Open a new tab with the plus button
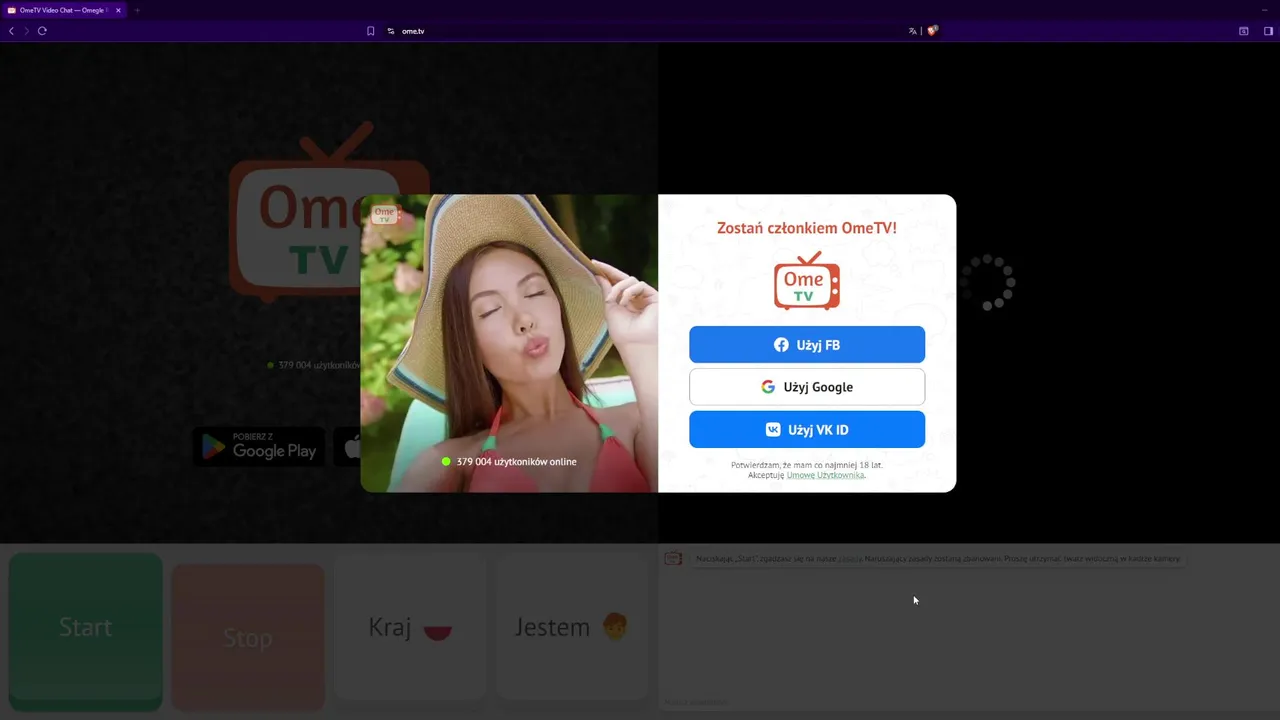 (137, 10)
